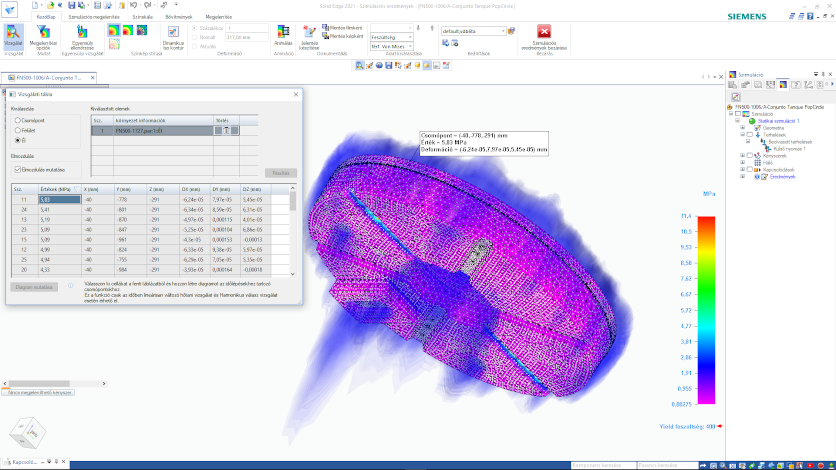Open the Színskála ribbon tab
The height and width of the screenshot is (470, 836).
pyautogui.click(x=142, y=17)
